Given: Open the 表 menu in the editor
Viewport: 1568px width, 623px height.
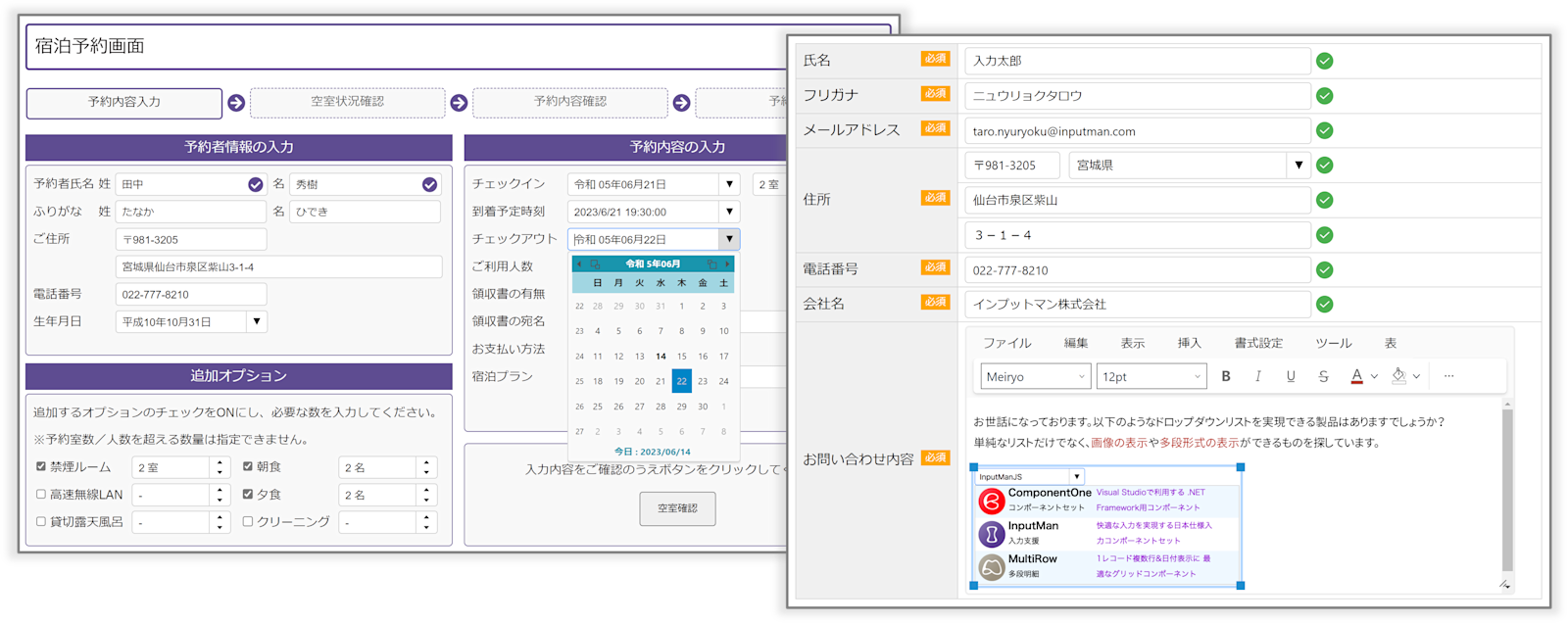Looking at the screenshot, I should pyautogui.click(x=1391, y=343).
